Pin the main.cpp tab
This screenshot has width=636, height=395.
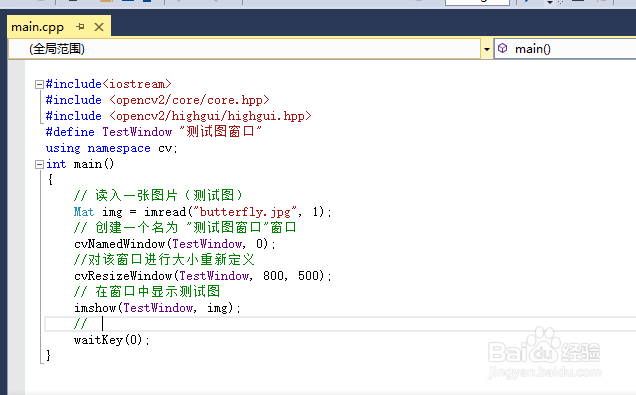tap(80, 27)
